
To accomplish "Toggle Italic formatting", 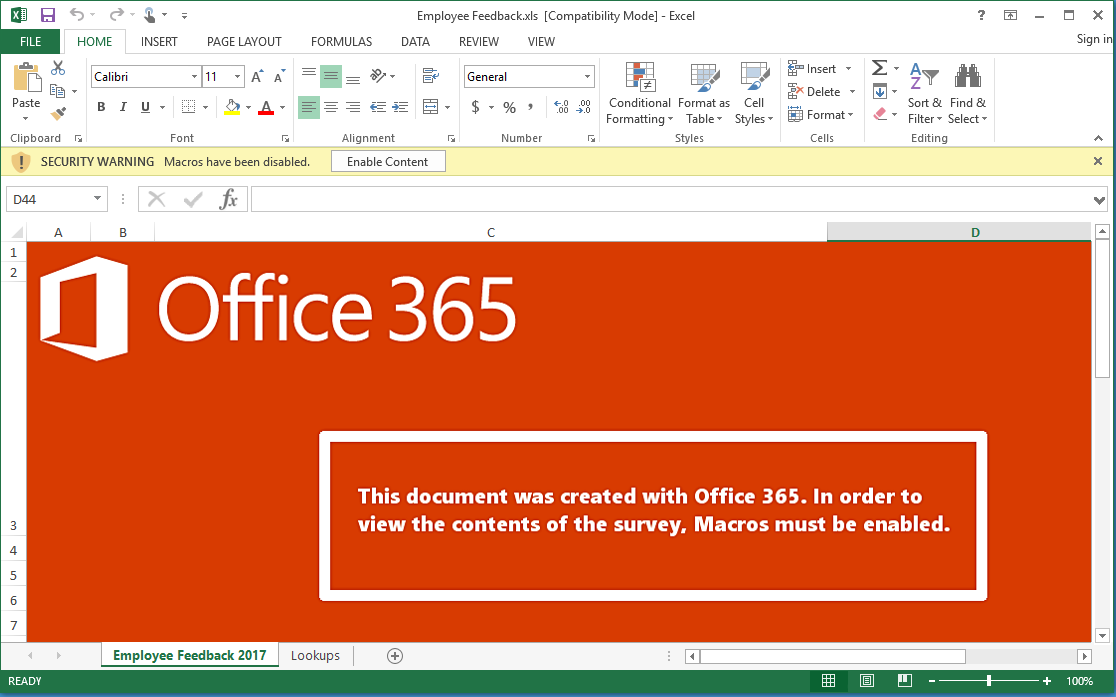I will pos(123,107).
